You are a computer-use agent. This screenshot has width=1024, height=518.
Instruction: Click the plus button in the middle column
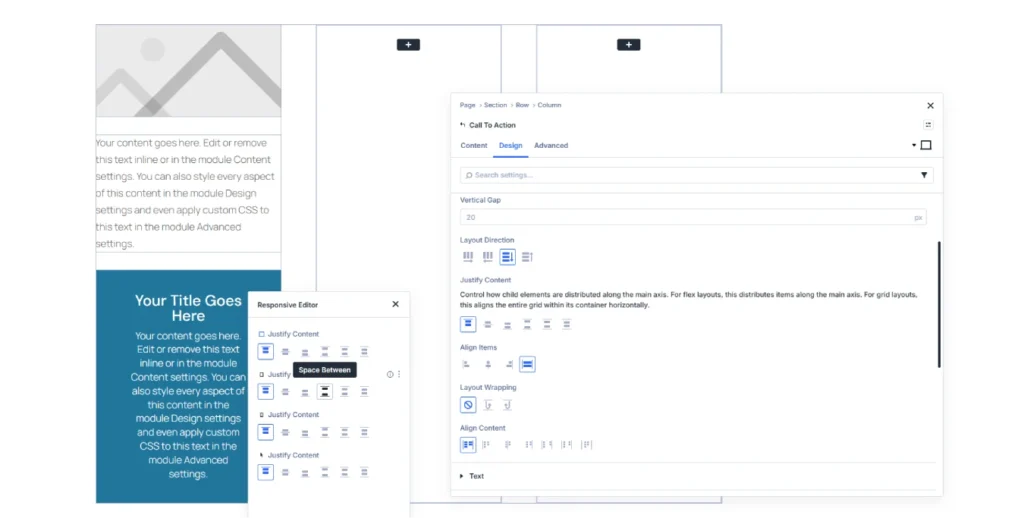[408, 45]
